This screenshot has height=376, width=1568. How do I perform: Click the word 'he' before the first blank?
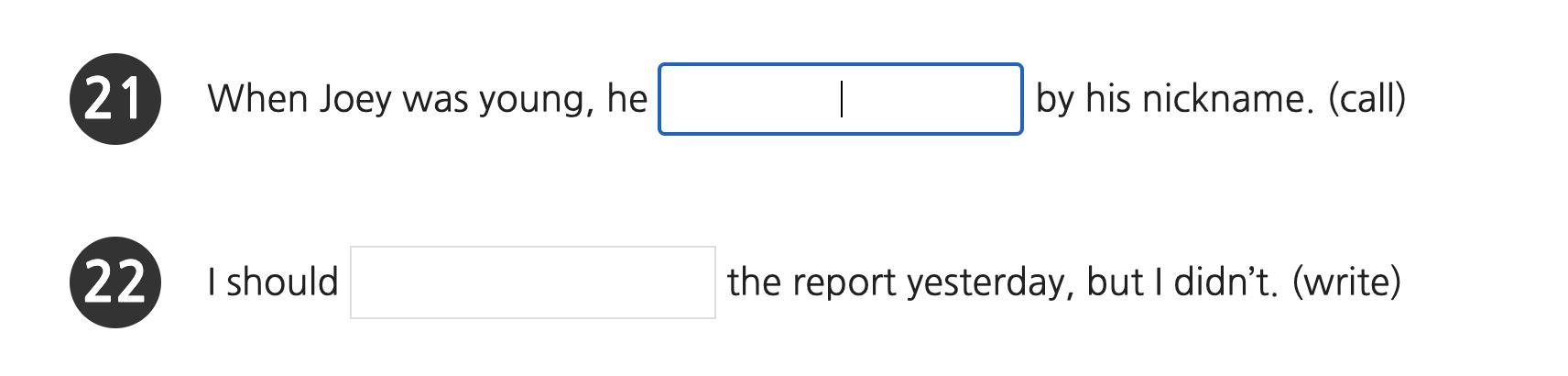pos(627,98)
